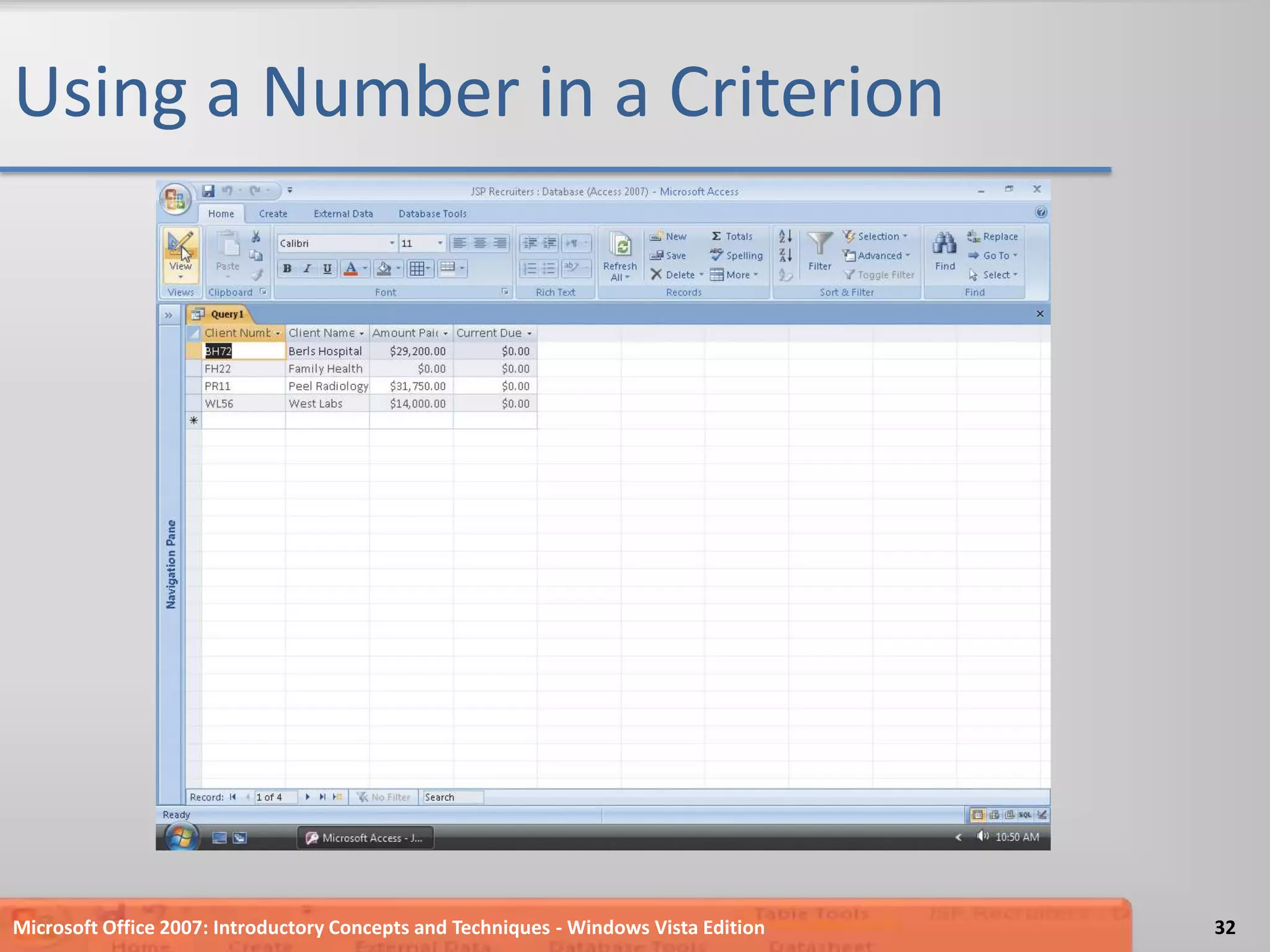1270x952 pixels.
Task: Toggle Underline formatting
Action: [x=327, y=268]
